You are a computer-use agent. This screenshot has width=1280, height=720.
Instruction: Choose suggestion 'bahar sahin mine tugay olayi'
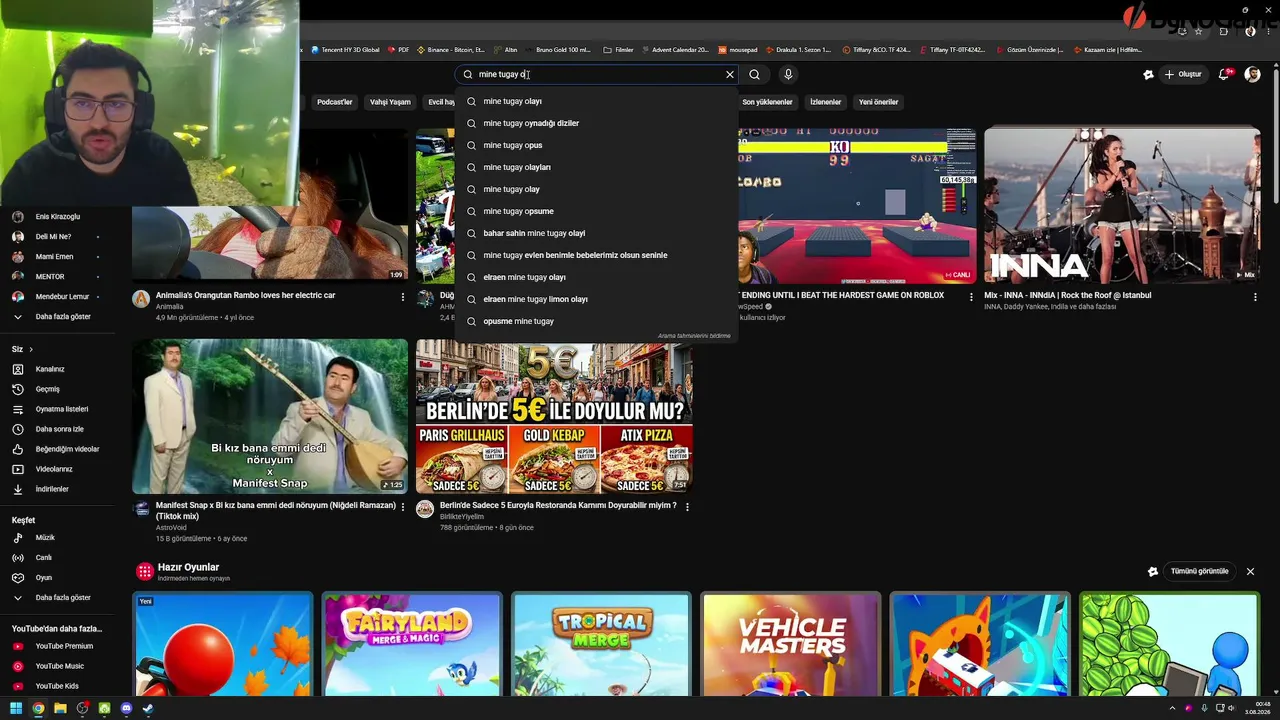tap(596, 233)
